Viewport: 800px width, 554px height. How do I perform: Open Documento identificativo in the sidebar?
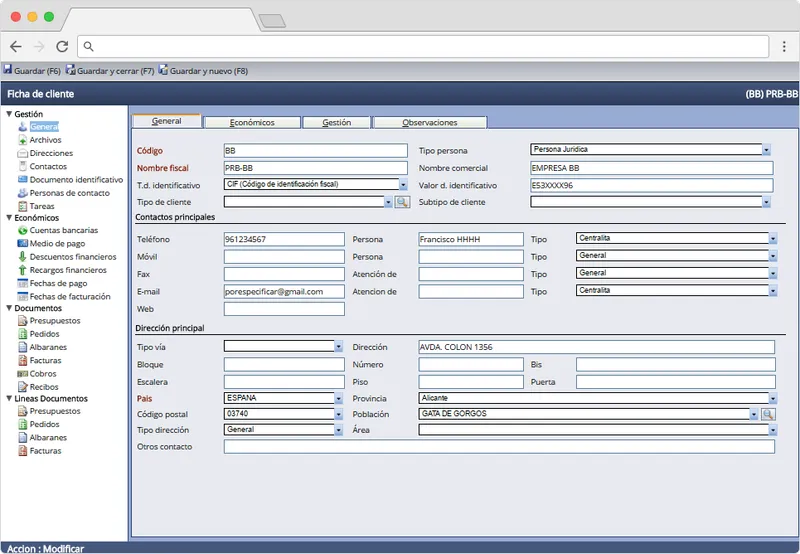[76, 180]
